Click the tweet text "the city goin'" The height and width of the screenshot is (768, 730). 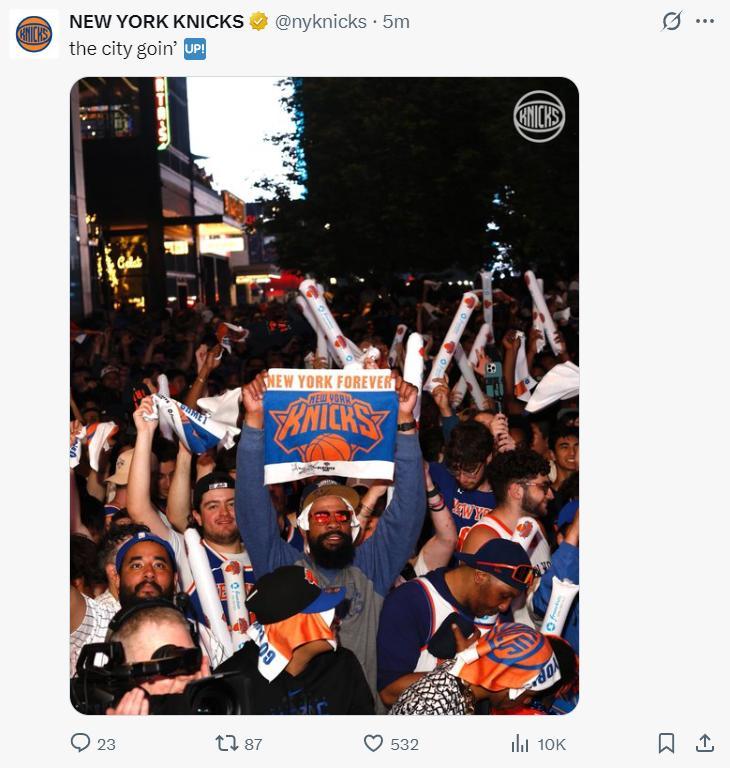(x=122, y=48)
